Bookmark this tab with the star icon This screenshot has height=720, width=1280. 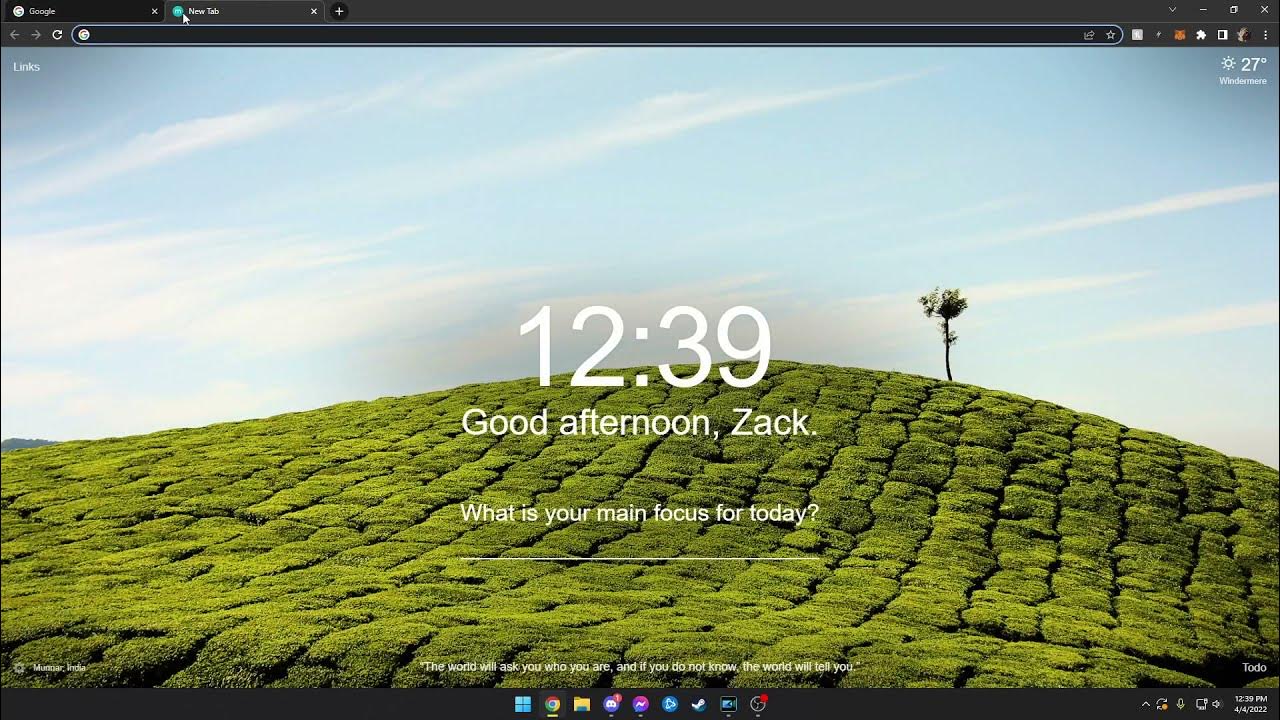click(x=1110, y=34)
